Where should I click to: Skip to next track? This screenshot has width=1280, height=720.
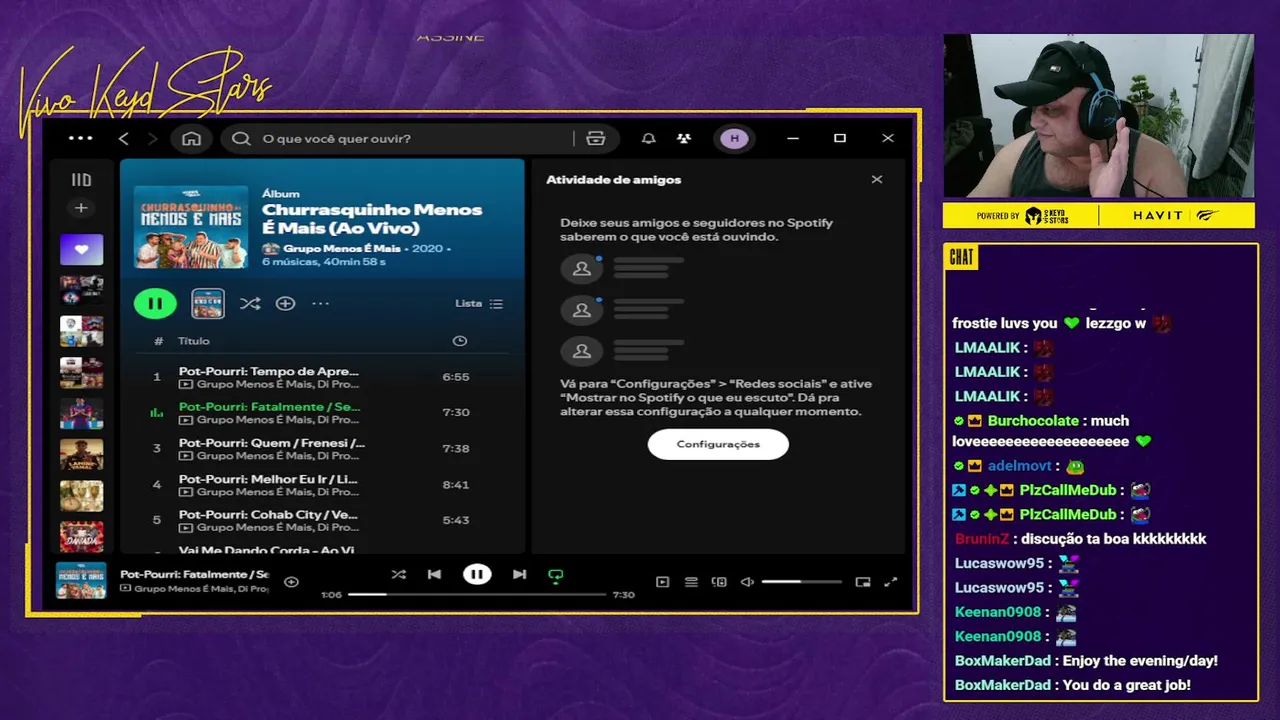point(519,574)
